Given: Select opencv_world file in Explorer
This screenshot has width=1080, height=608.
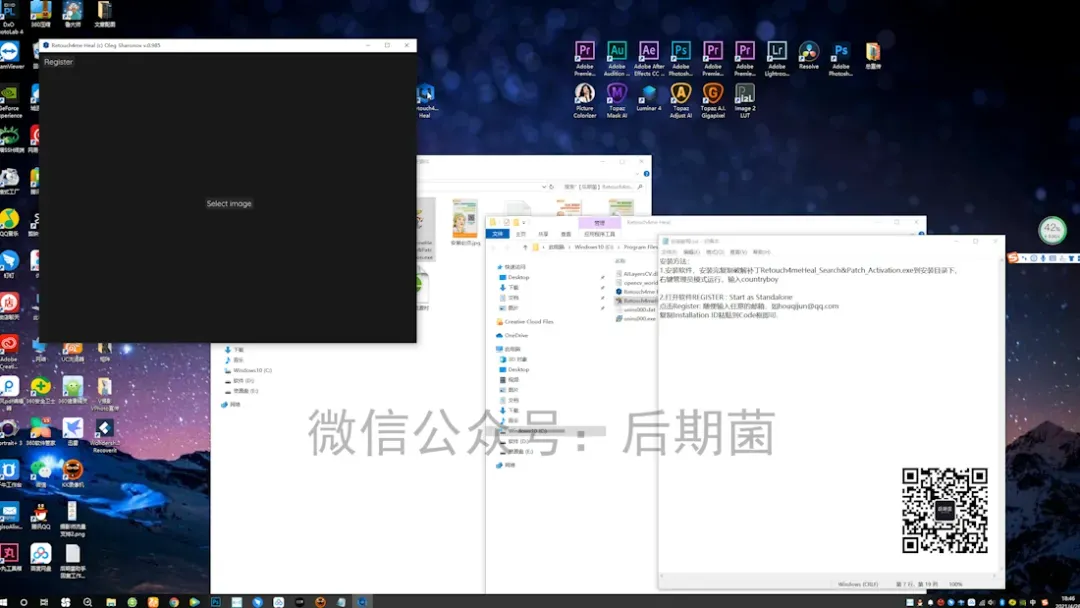Looking at the screenshot, I should [x=636, y=283].
